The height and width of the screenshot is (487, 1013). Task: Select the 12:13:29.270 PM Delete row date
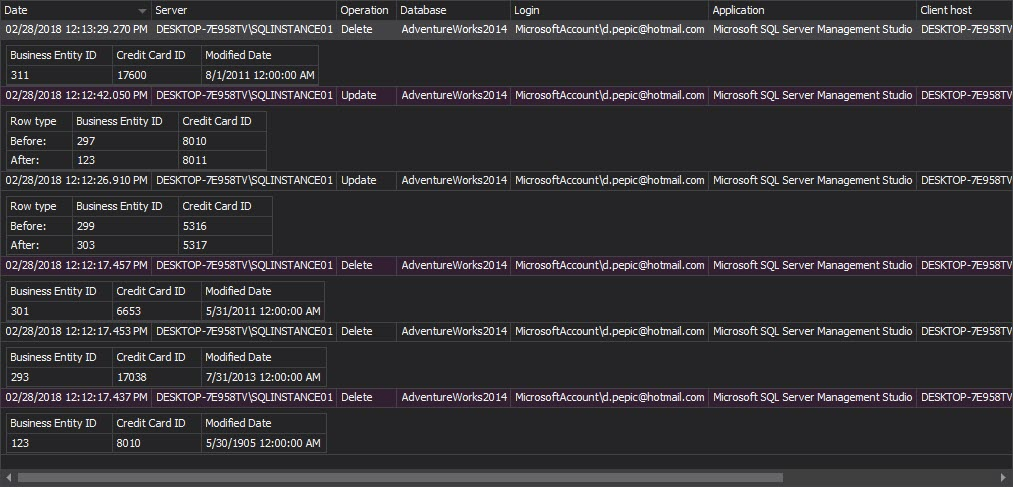pos(76,29)
